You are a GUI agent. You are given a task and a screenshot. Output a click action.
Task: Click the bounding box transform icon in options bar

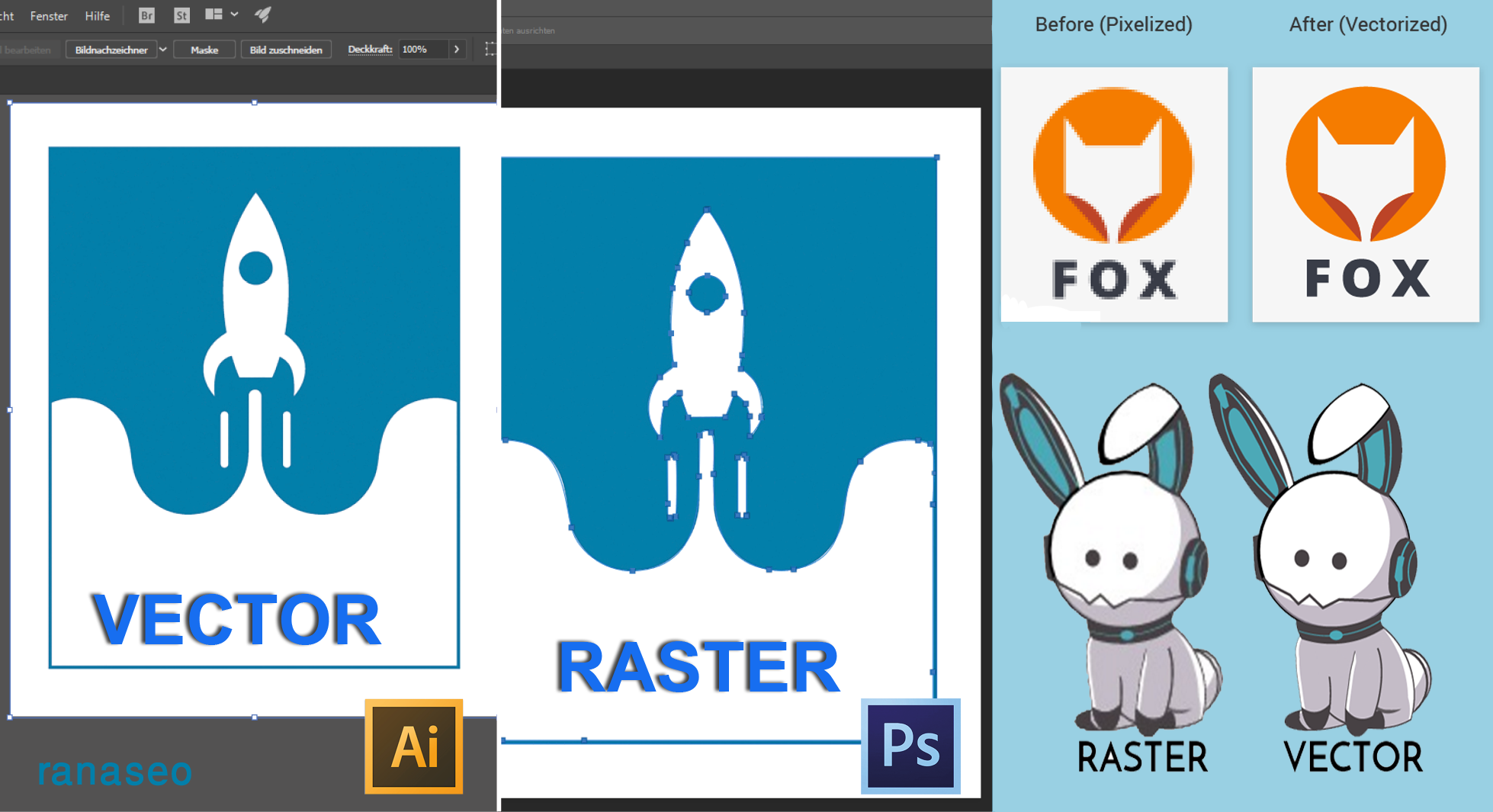[x=490, y=48]
